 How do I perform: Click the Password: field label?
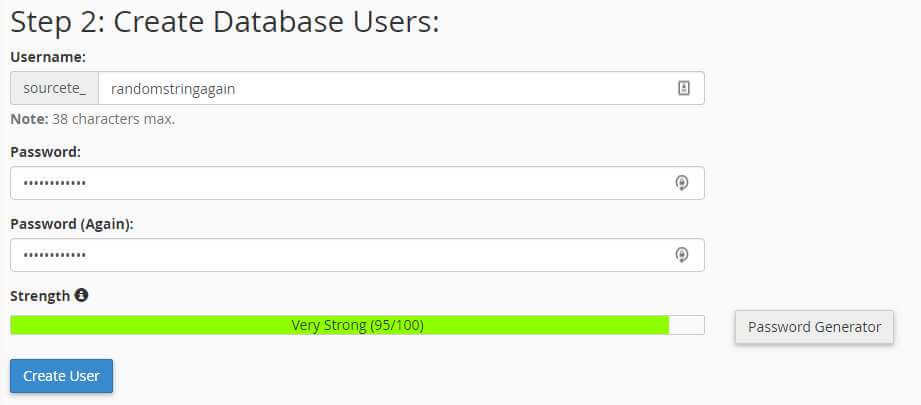click(x=45, y=152)
